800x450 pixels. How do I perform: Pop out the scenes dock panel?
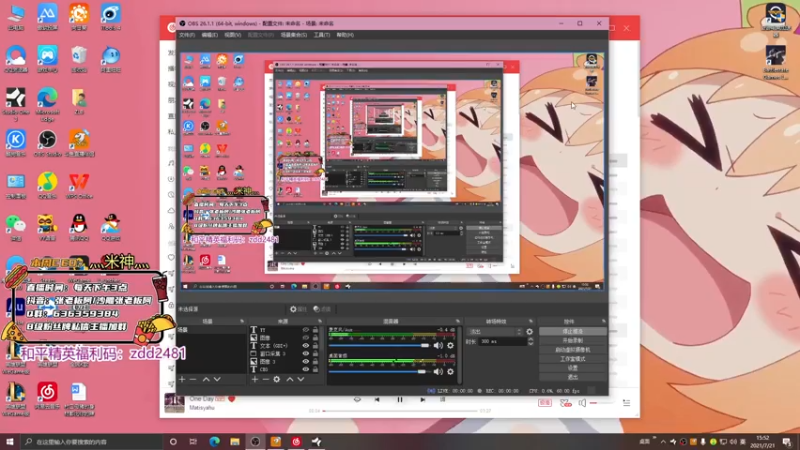[242, 321]
